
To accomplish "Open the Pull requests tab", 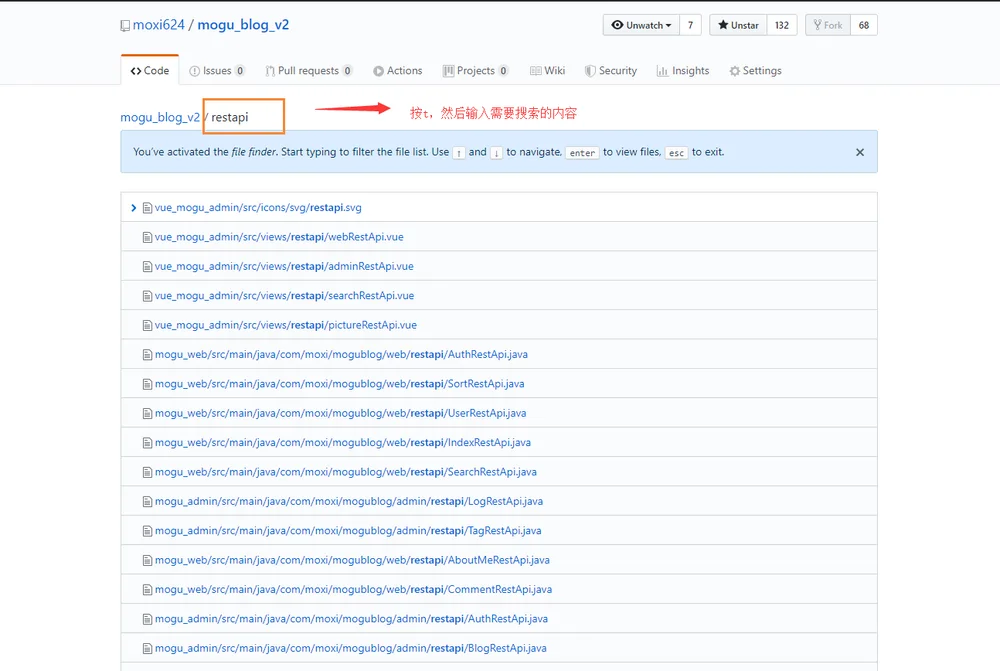I will (x=309, y=71).
